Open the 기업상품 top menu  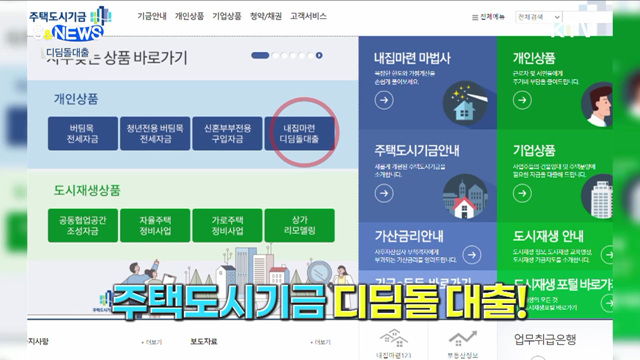[x=227, y=16]
